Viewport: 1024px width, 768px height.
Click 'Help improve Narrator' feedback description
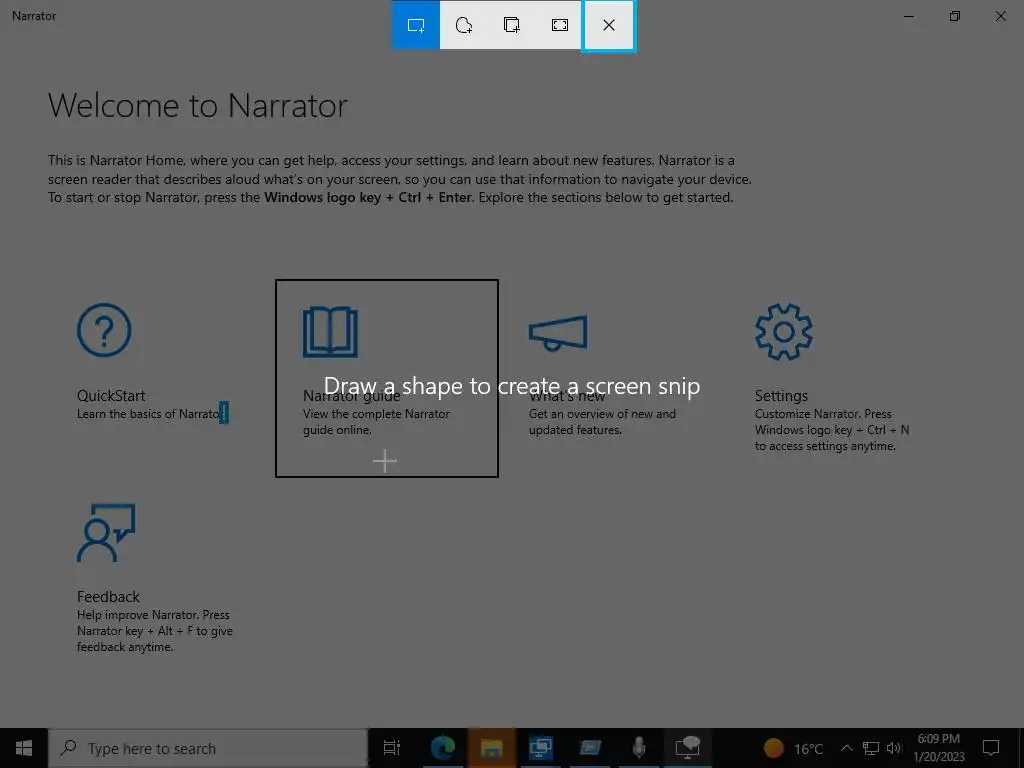[x=154, y=631]
